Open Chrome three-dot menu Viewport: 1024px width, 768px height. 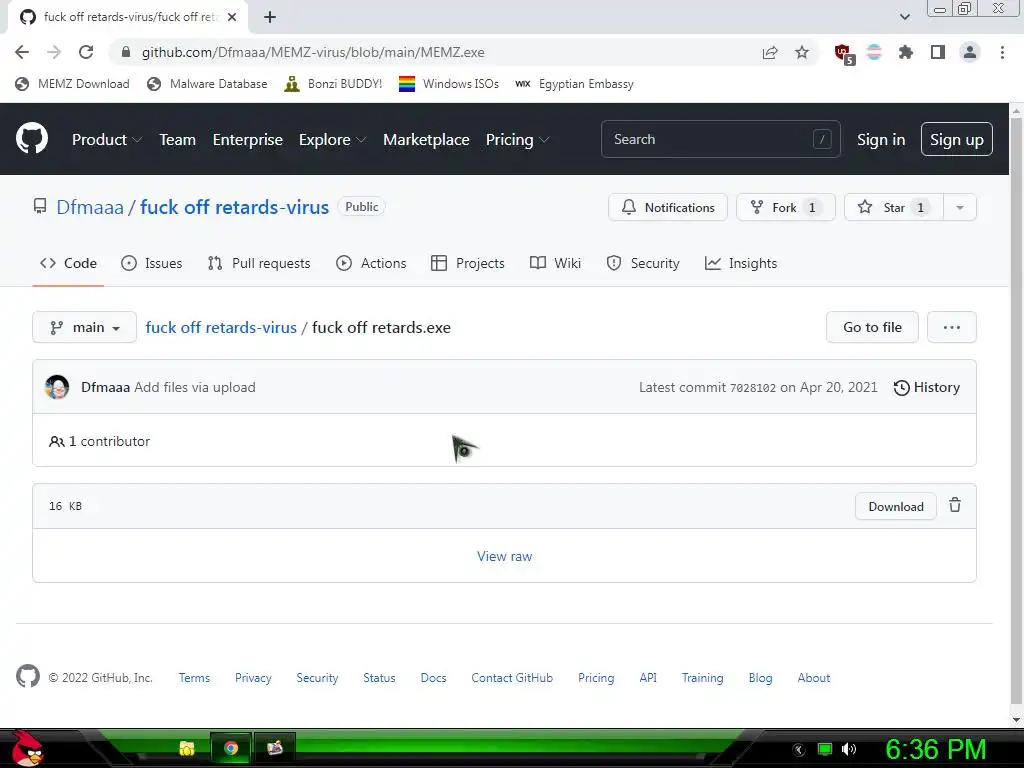1002,52
